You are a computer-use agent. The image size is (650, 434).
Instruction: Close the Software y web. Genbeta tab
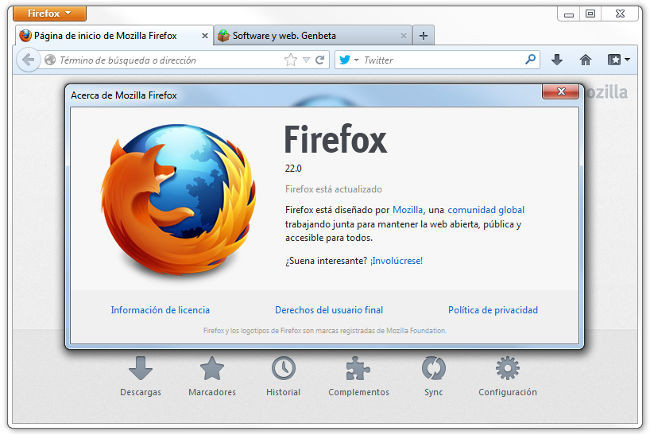pos(403,36)
